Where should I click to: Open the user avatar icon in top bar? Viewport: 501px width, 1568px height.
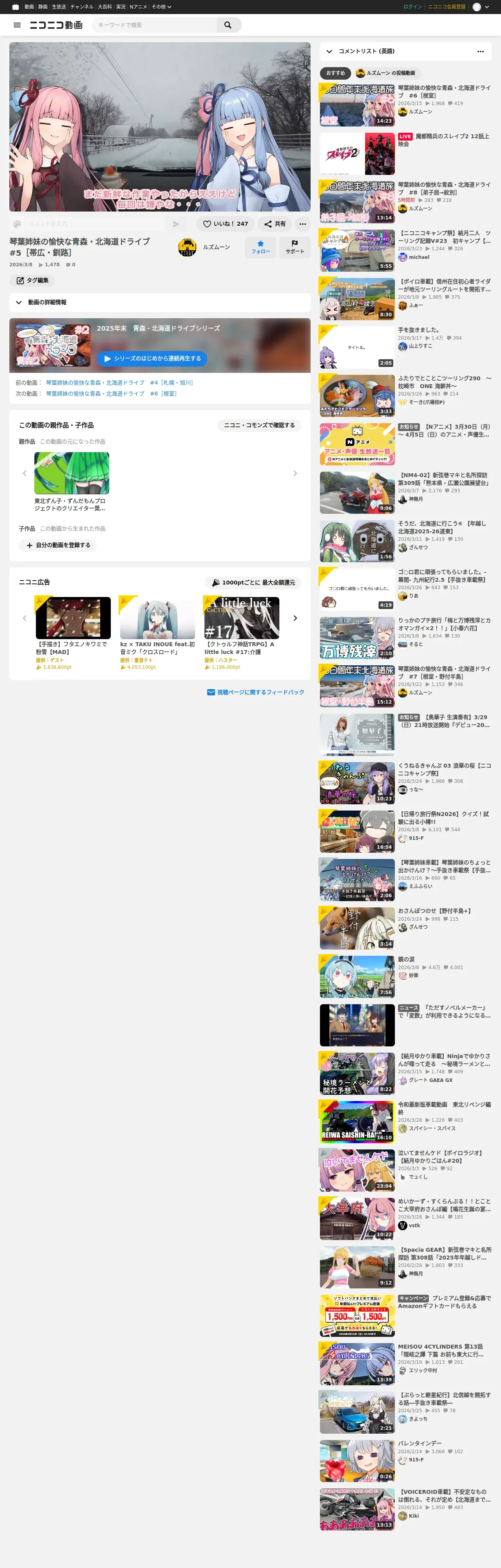(477, 7)
